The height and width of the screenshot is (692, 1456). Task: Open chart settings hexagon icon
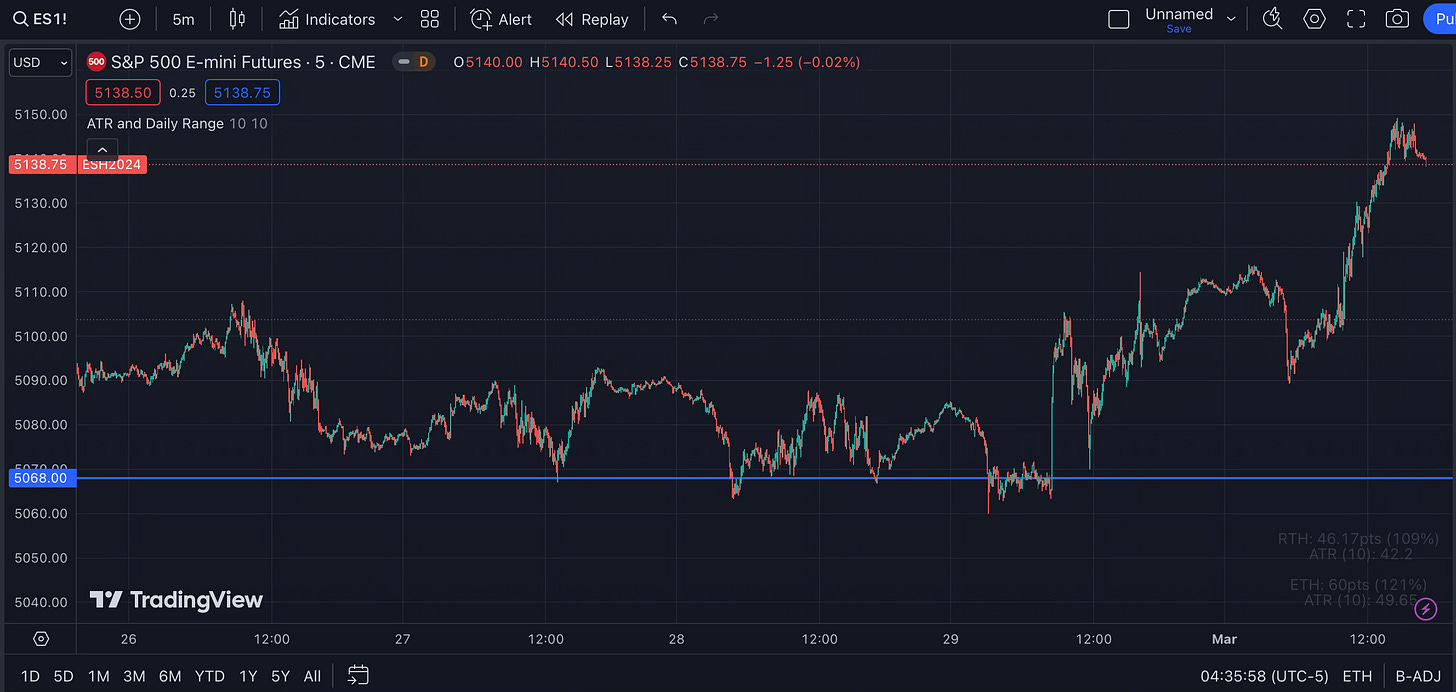point(1314,19)
